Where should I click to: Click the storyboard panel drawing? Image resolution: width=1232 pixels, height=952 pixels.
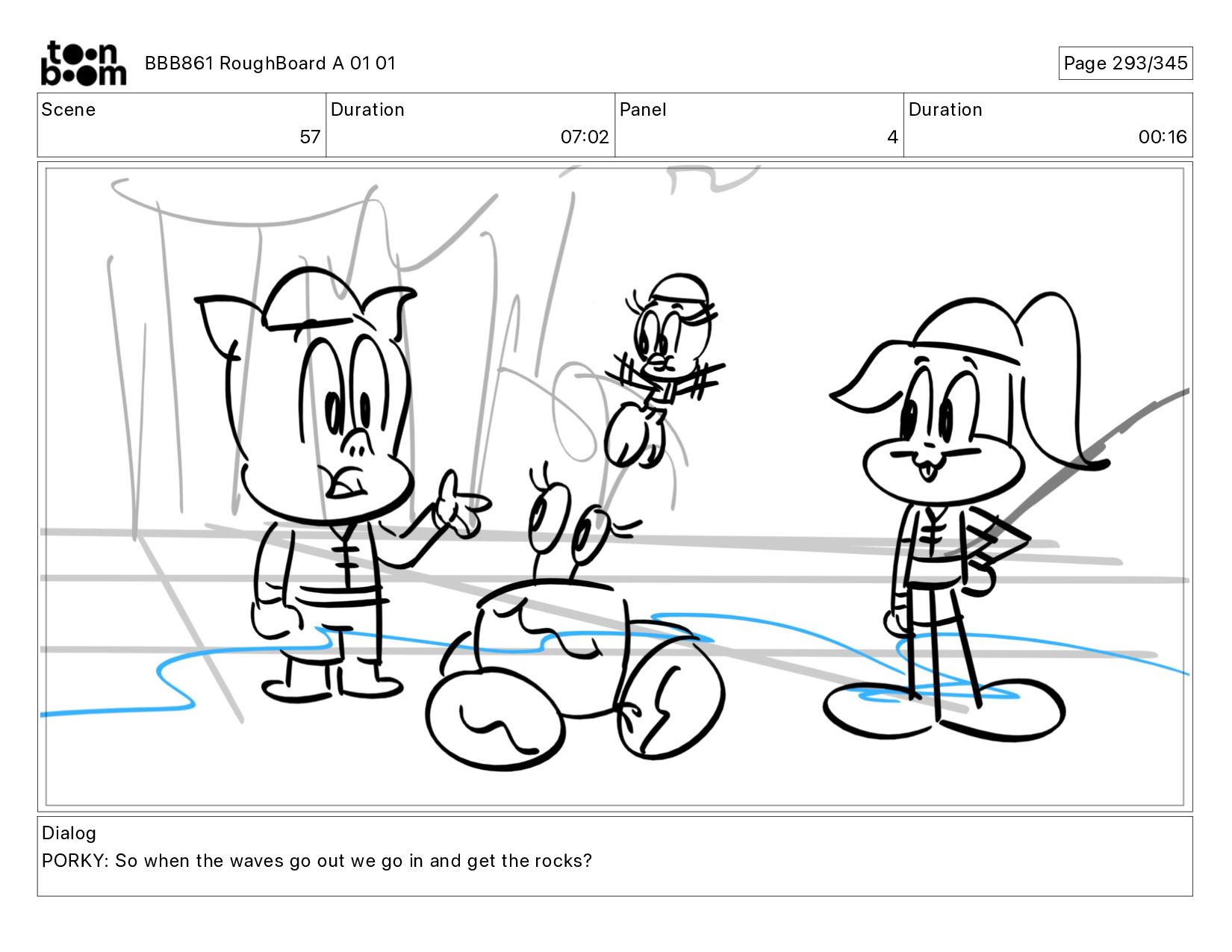point(615,487)
